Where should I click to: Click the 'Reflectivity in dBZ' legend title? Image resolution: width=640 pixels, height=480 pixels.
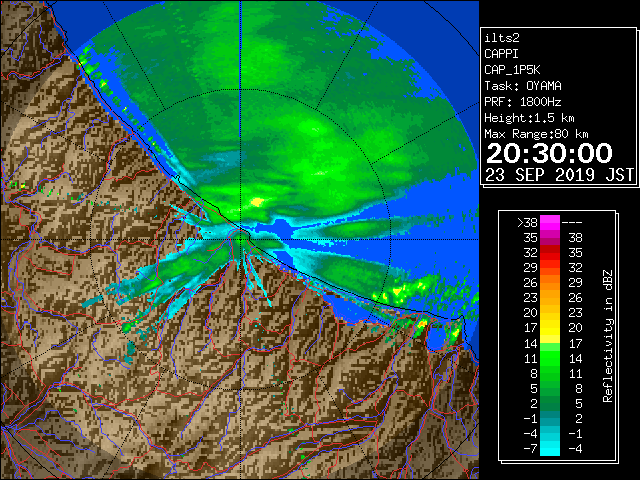pos(608,336)
